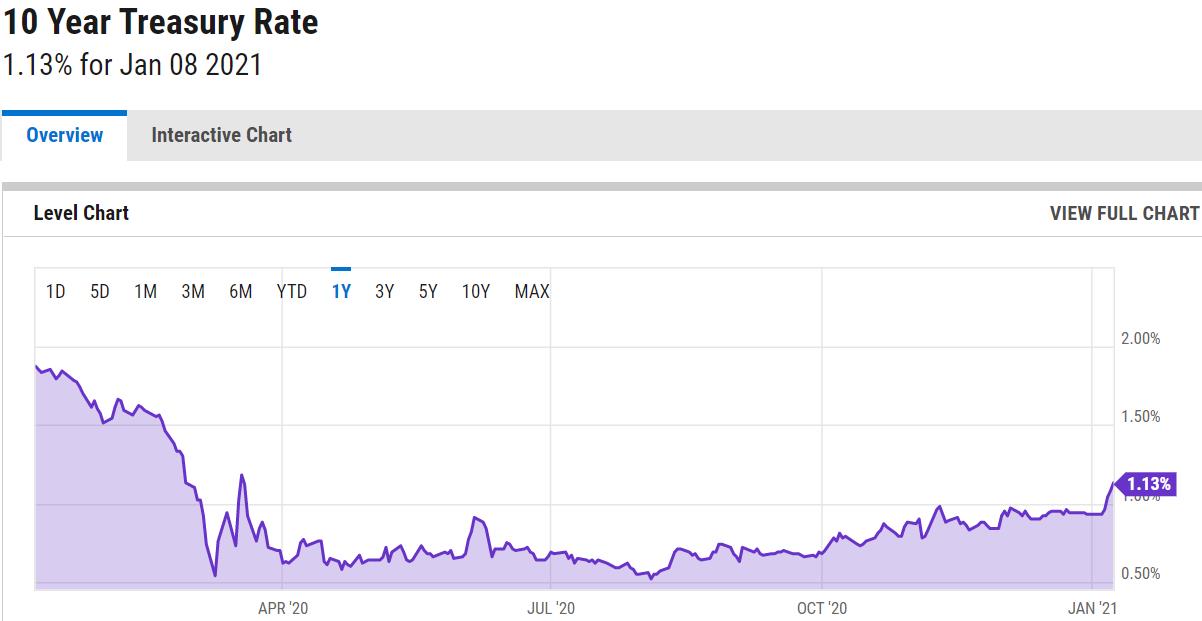This screenshot has width=1202, height=621.
Task: Set chart range to YTD
Action: point(292,292)
